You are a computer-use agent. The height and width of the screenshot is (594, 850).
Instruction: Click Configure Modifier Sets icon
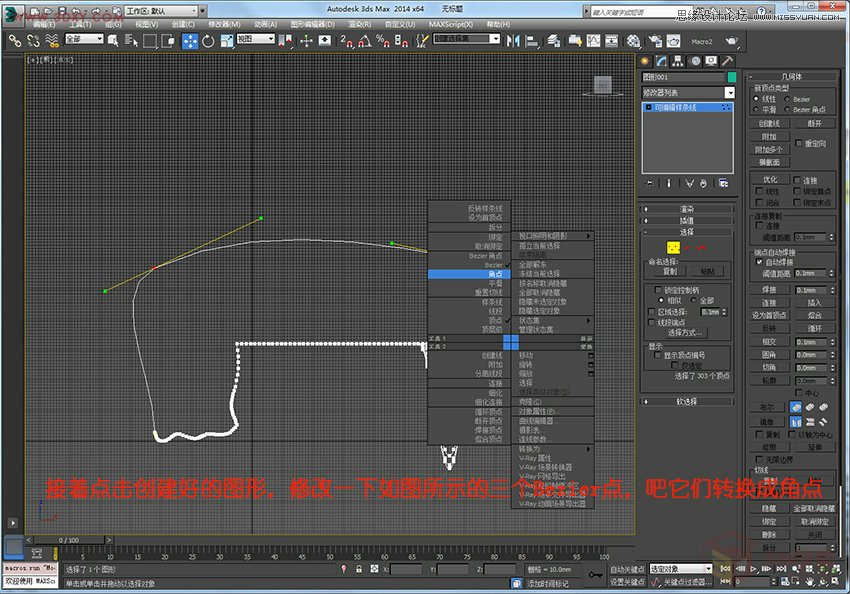(x=724, y=183)
